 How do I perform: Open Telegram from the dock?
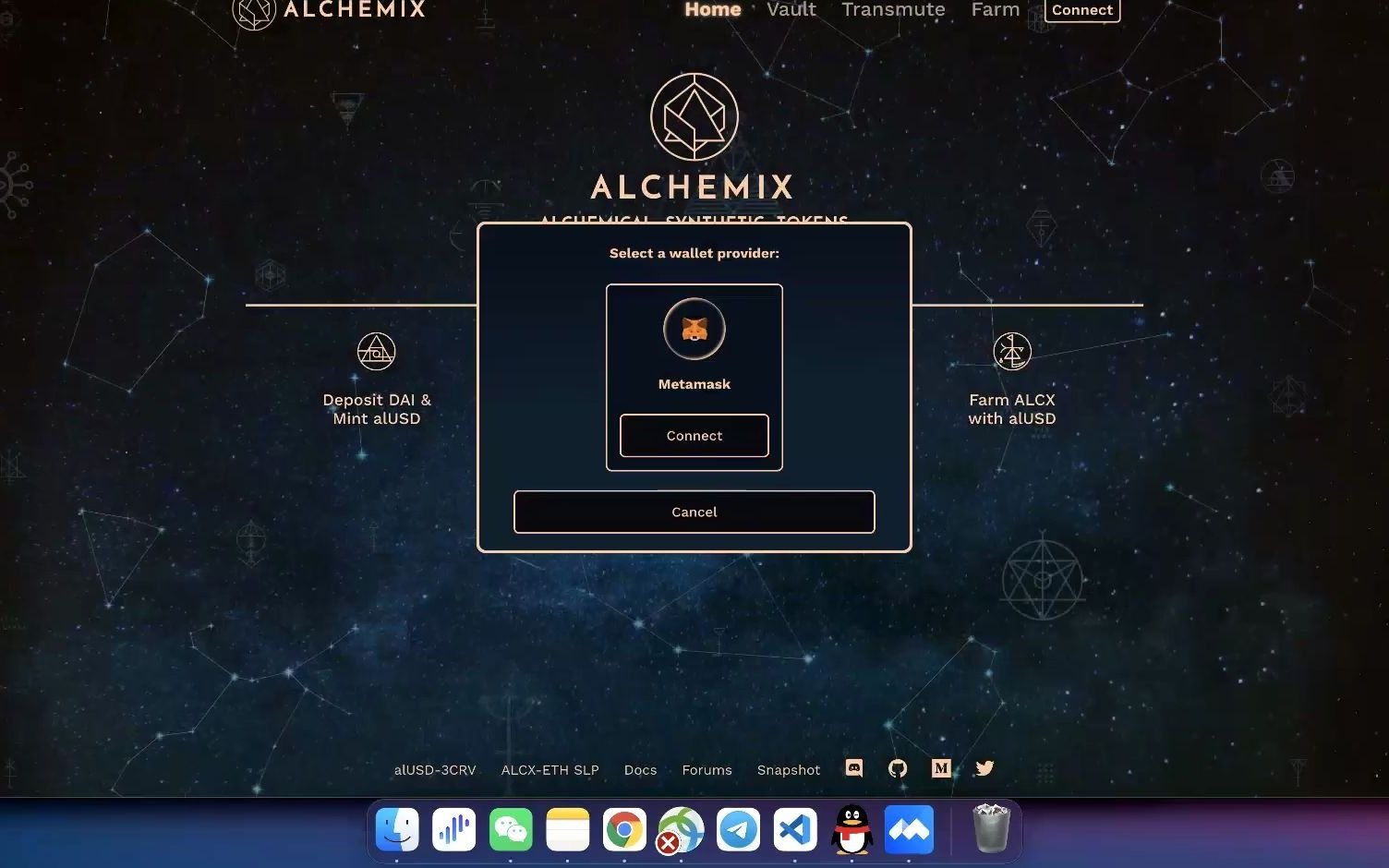click(x=738, y=829)
